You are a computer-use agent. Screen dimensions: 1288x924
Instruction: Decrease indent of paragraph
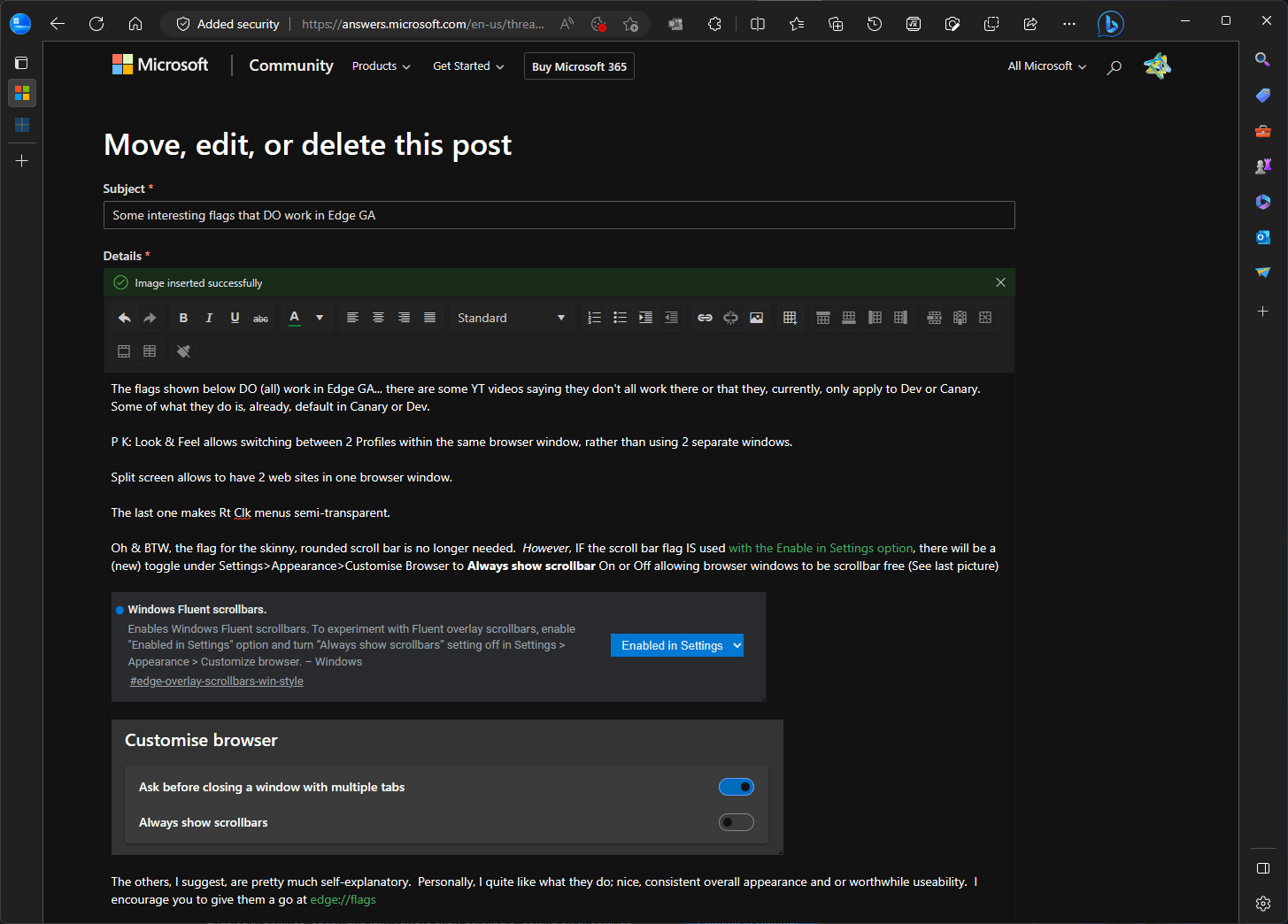pyautogui.click(x=671, y=318)
